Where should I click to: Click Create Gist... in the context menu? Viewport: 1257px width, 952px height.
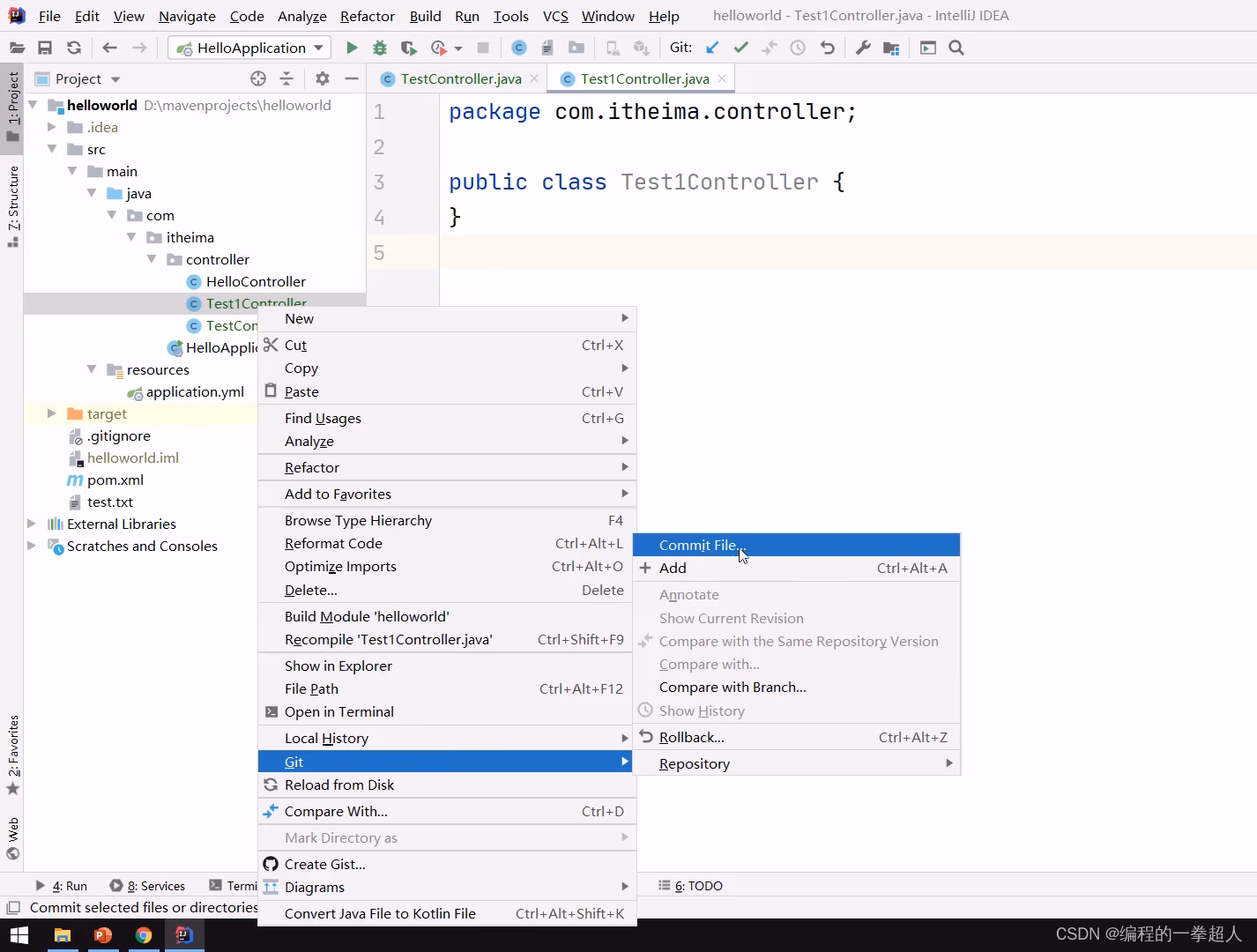click(447, 864)
